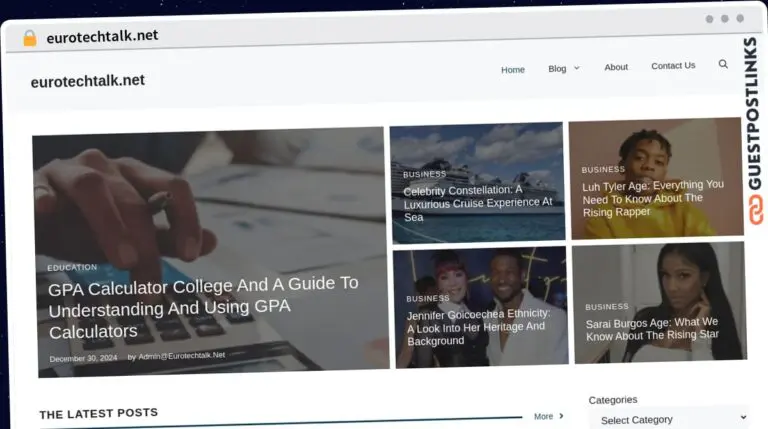
Task: Open the About page
Action: (616, 67)
